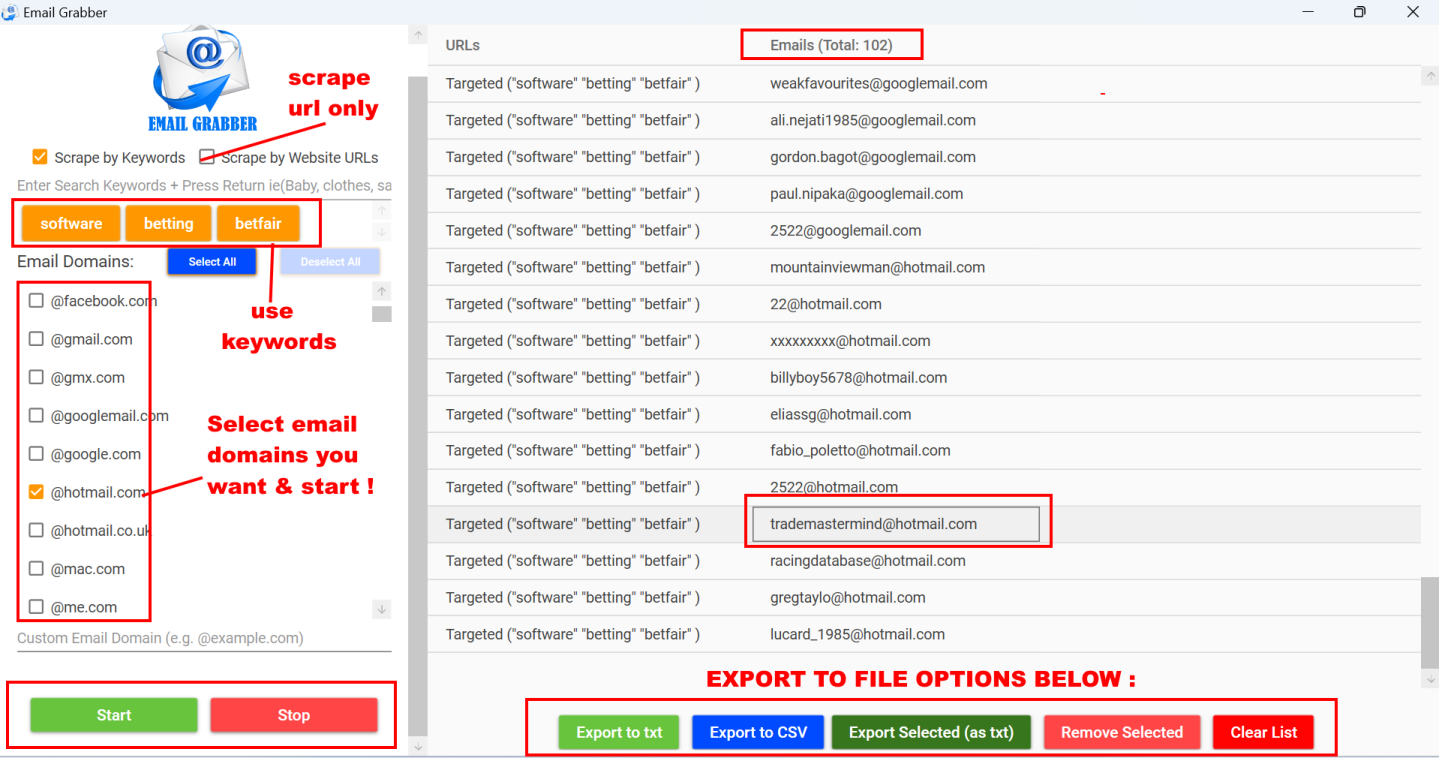Click Export to CSV button

757,732
